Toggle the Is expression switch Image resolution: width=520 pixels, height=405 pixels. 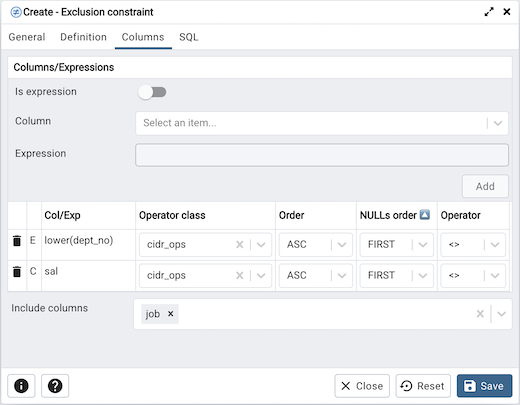[x=152, y=92]
